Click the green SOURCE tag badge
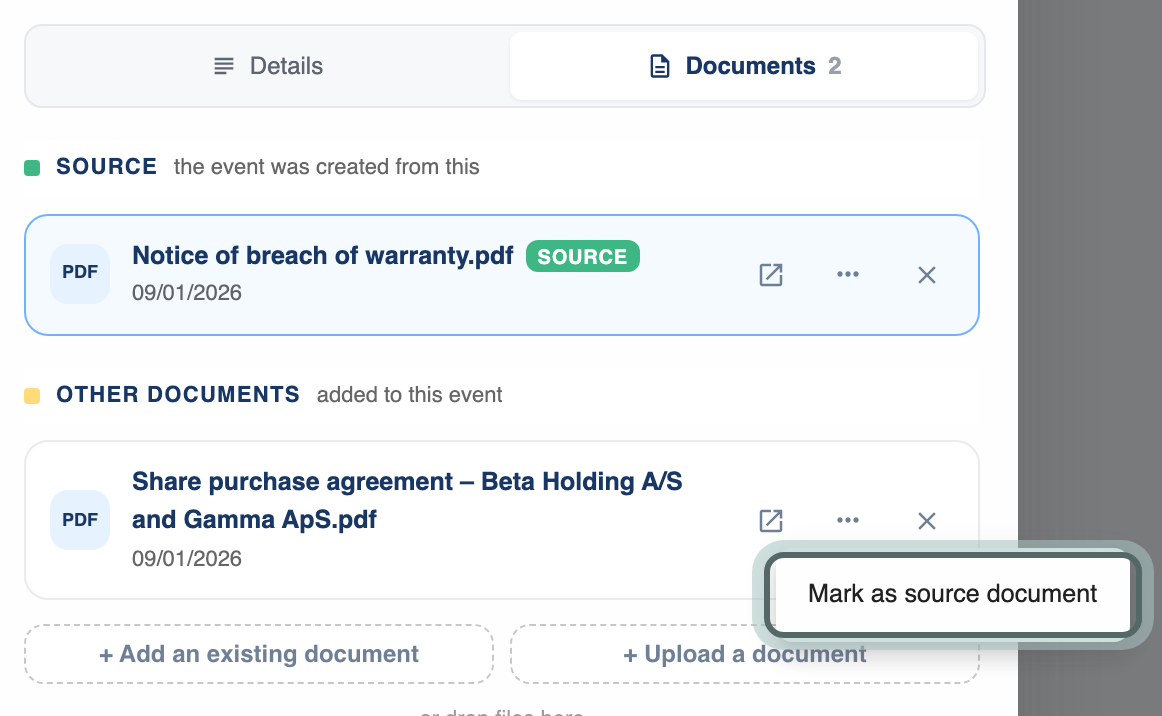Viewport: 1162px width, 716px height. [582, 256]
